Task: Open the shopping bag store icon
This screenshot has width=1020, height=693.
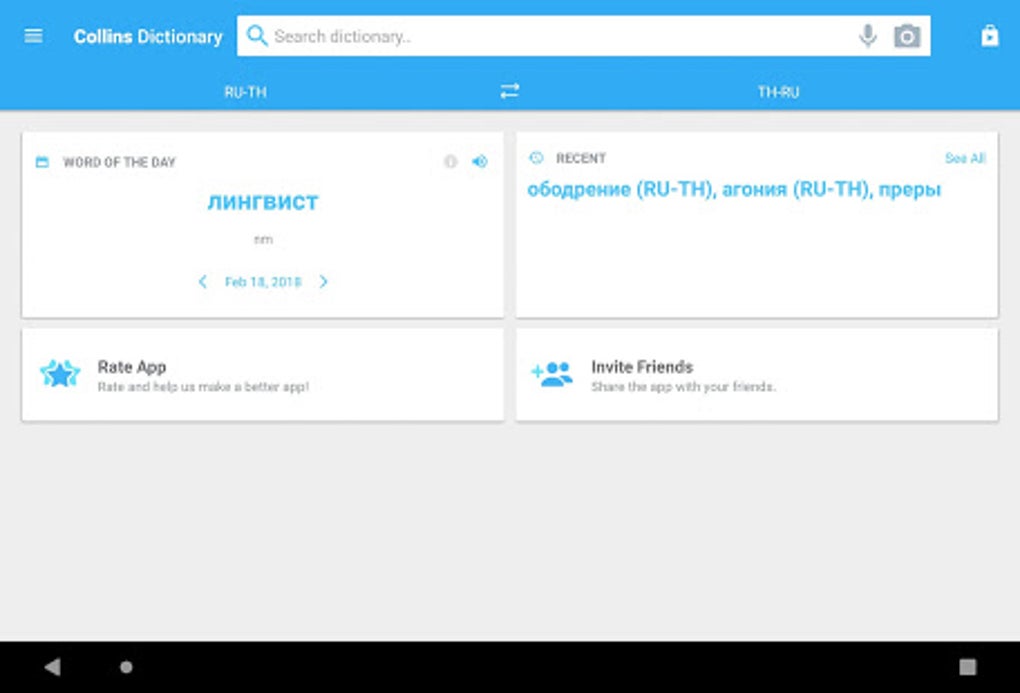Action: point(989,35)
